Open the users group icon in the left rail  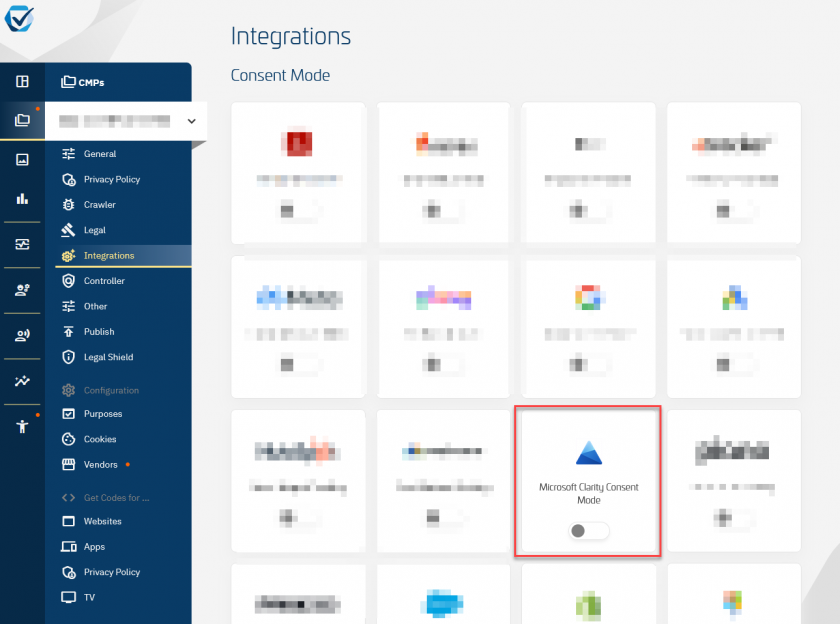coord(22,290)
